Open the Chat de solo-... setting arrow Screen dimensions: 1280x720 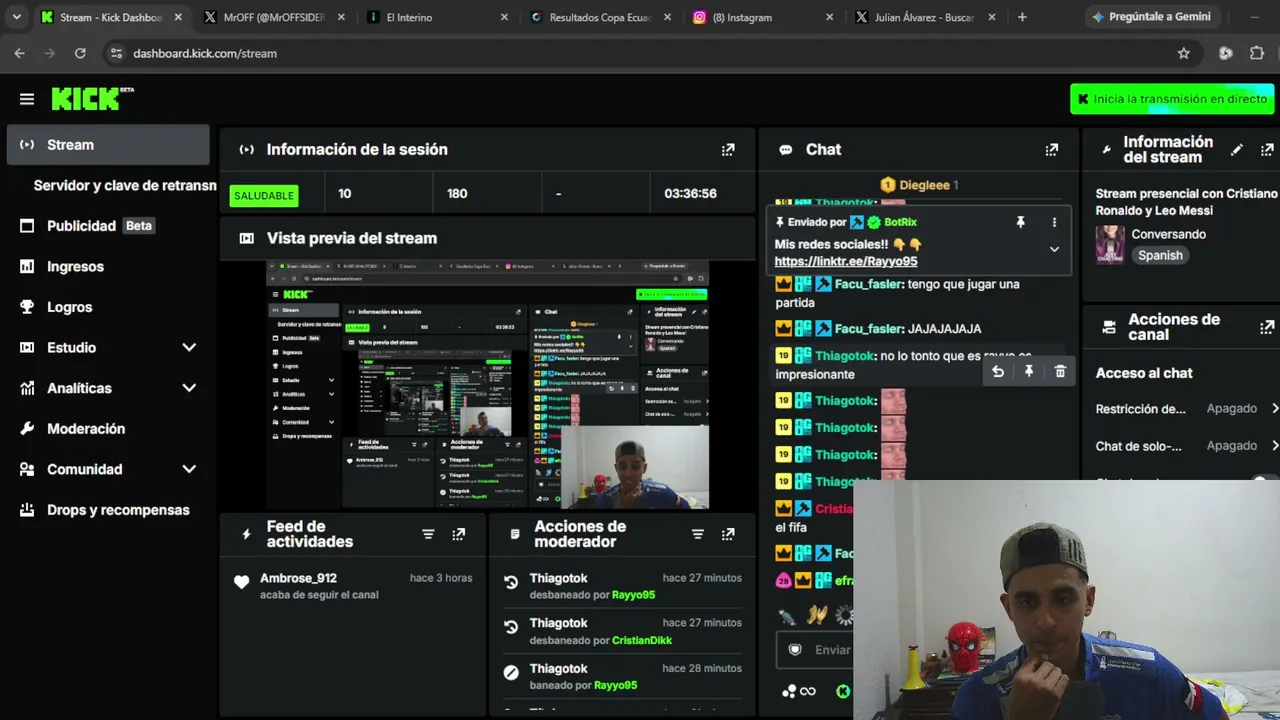[x=1274, y=446]
